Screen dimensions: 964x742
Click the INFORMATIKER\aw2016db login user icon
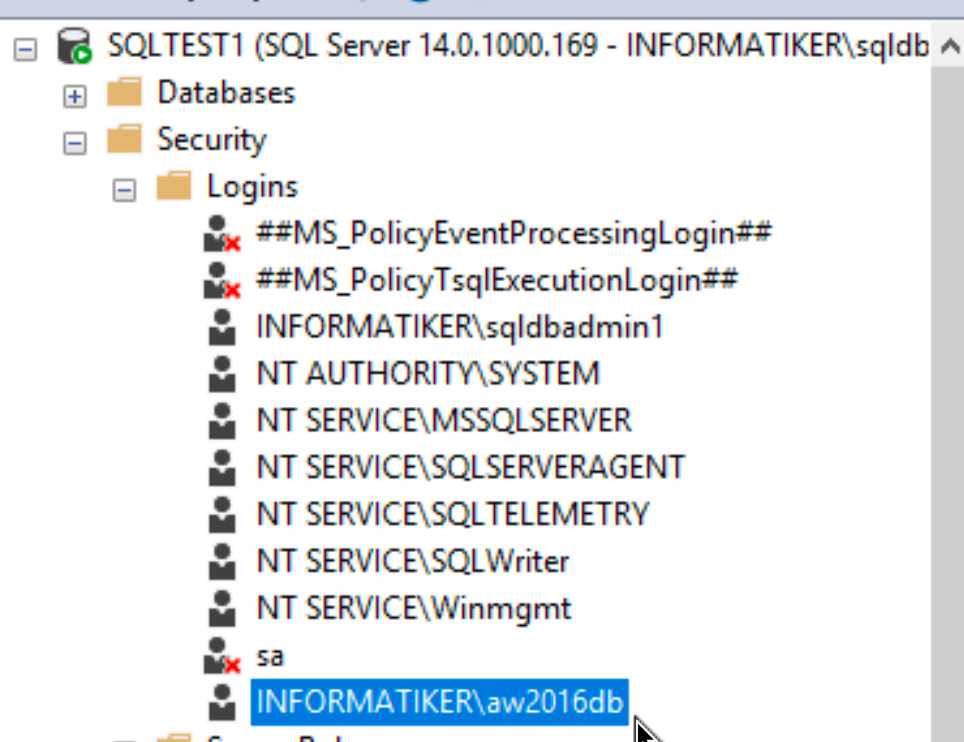click(x=222, y=702)
